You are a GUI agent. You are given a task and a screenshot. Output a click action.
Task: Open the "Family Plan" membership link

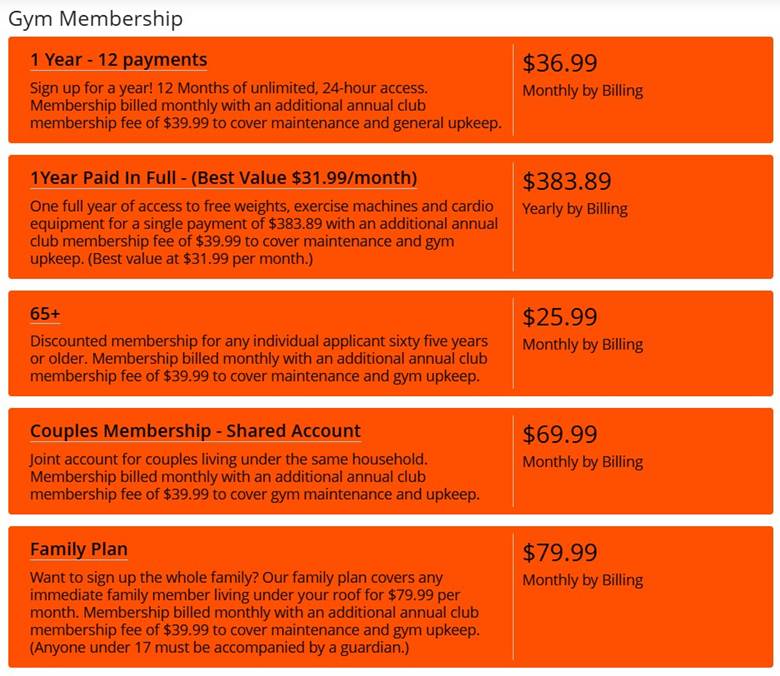[79, 549]
